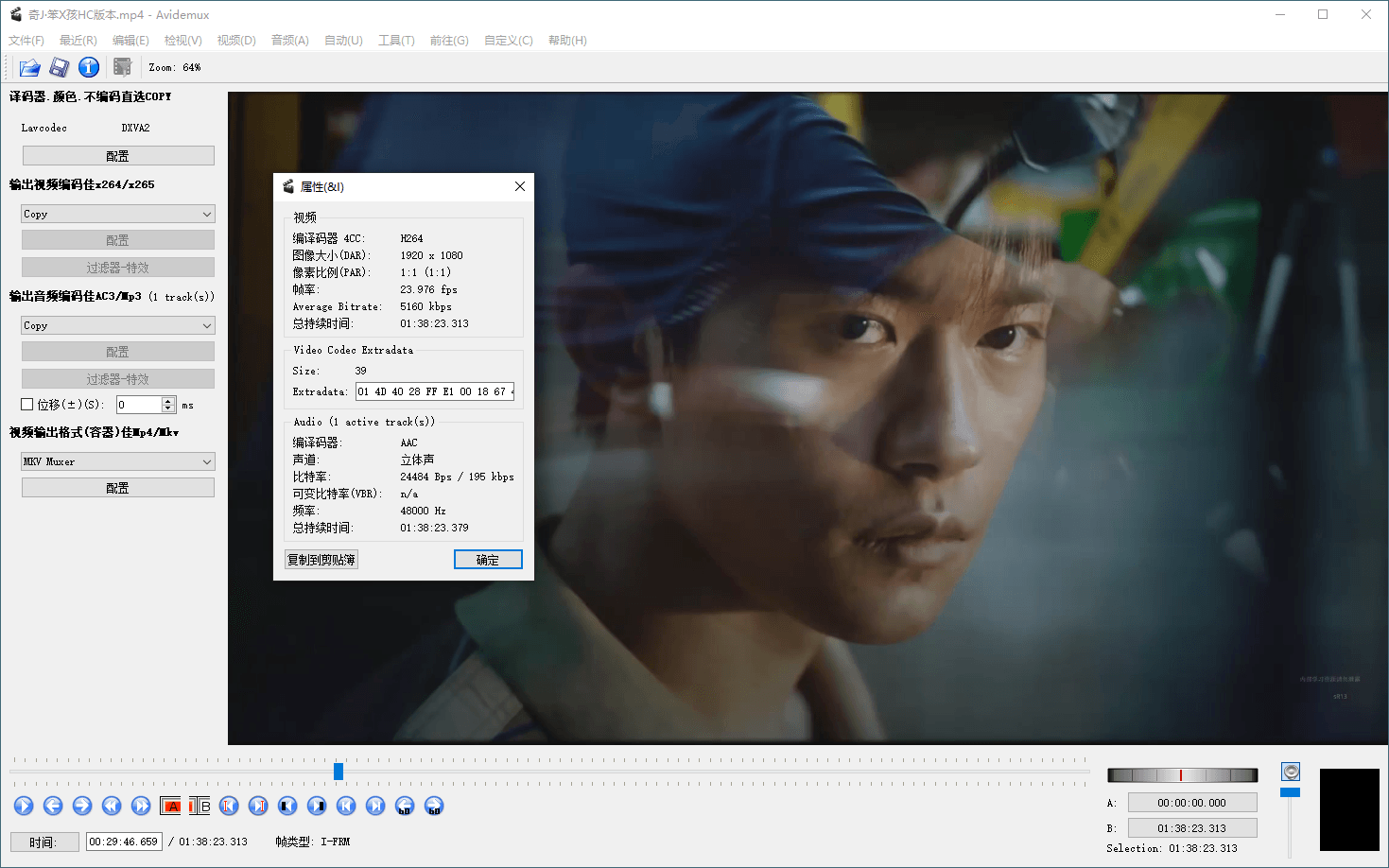Open the 视频(D) menu

tap(235, 40)
